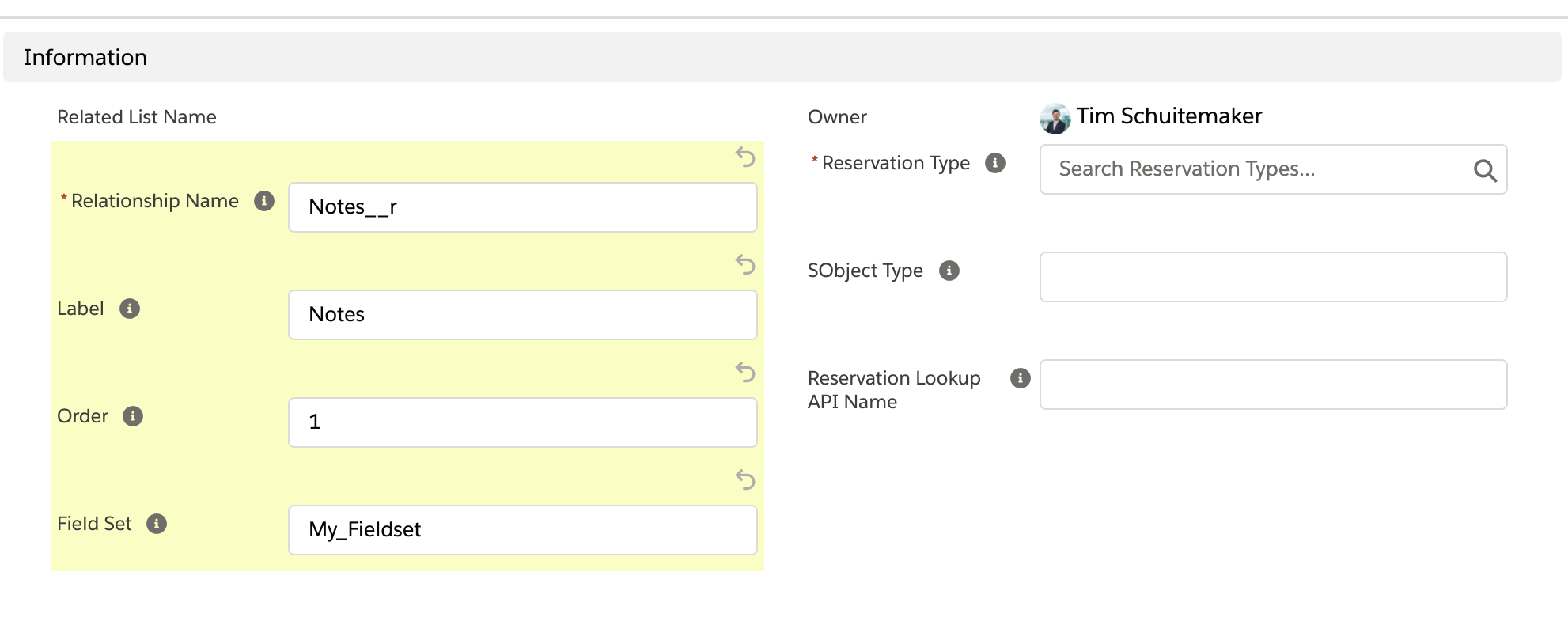This screenshot has width=1568, height=644.
Task: Click the search magnifier in Reservation Type
Action: [x=1484, y=170]
